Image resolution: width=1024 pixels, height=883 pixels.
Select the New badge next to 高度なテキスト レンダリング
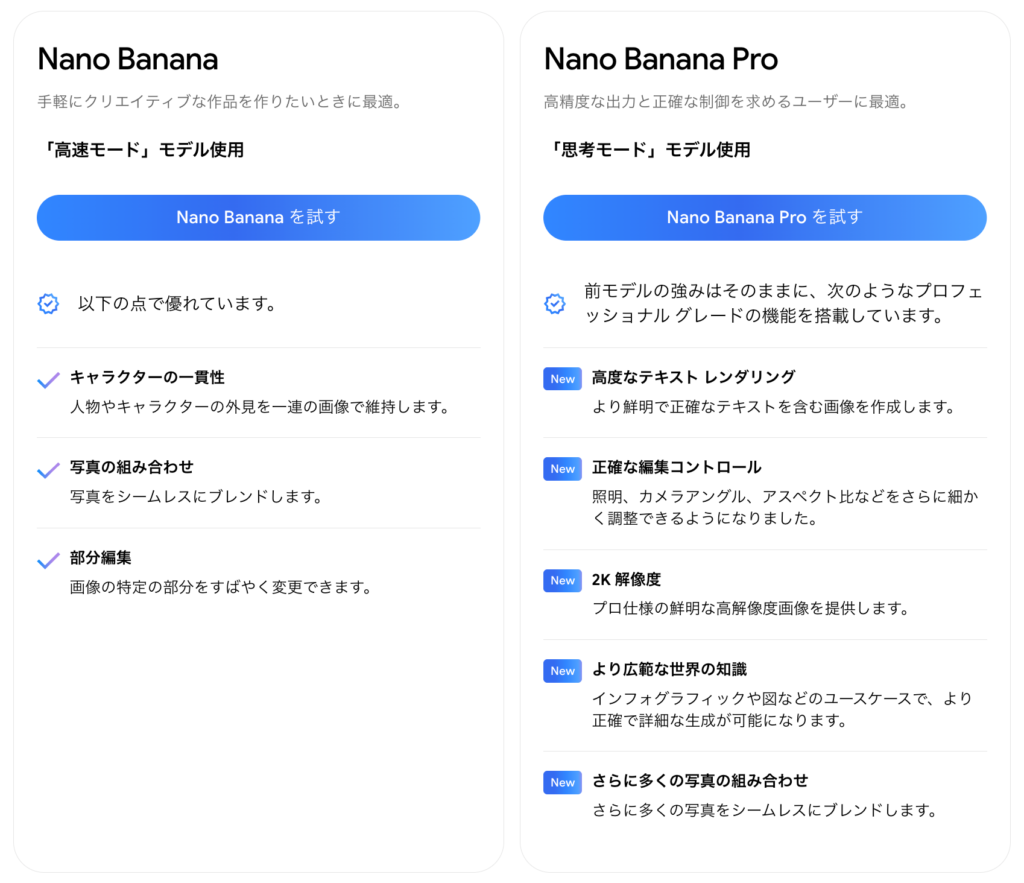tap(562, 379)
